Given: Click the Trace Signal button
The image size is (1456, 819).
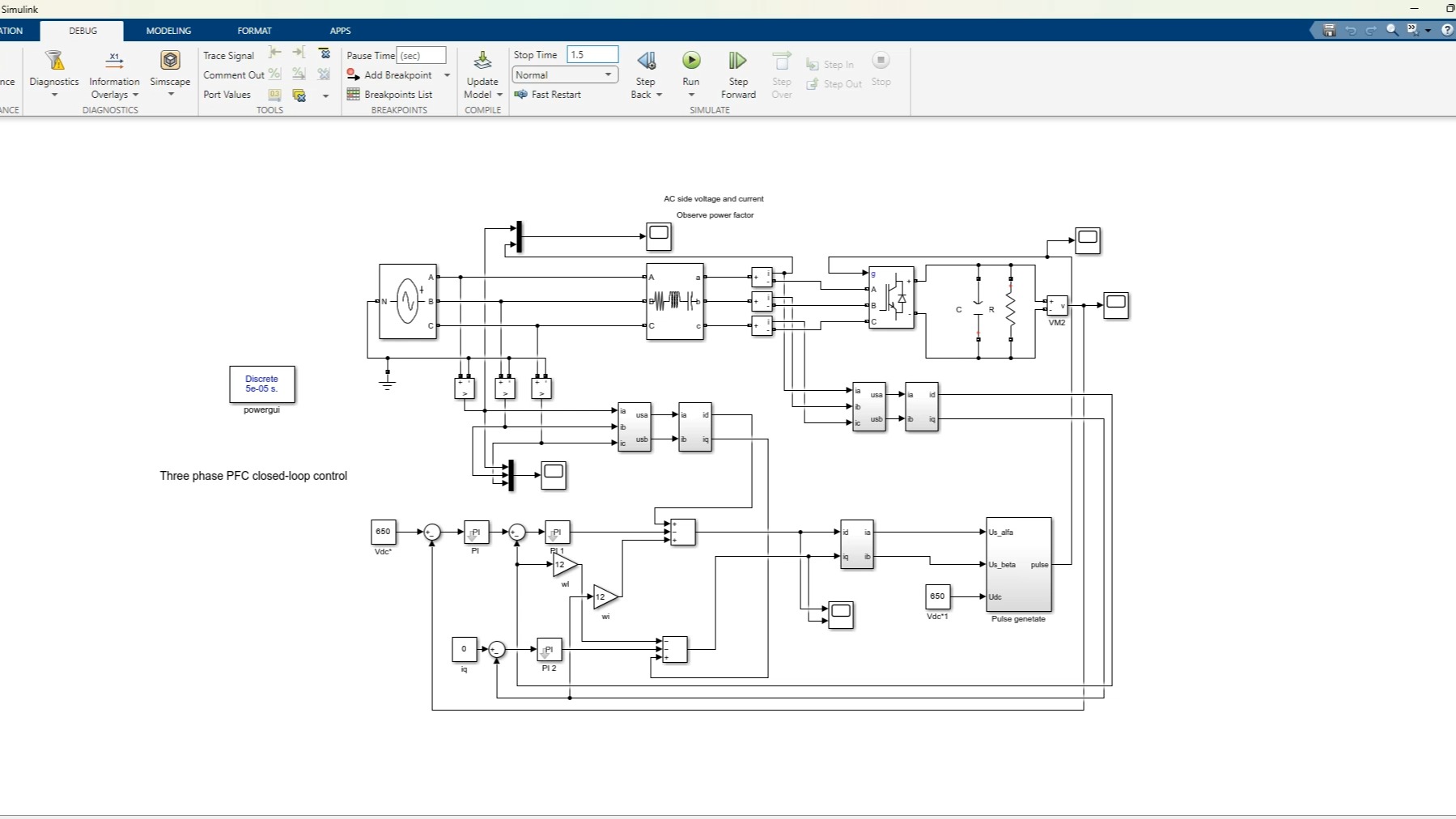Looking at the screenshot, I should tap(227, 54).
